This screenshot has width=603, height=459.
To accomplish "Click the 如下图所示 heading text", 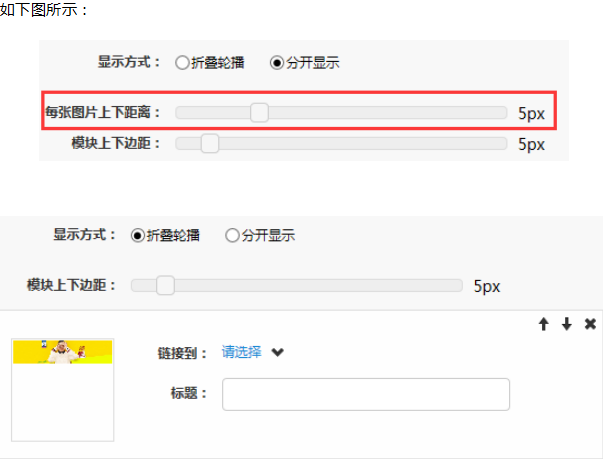I will pyautogui.click(x=44, y=9).
